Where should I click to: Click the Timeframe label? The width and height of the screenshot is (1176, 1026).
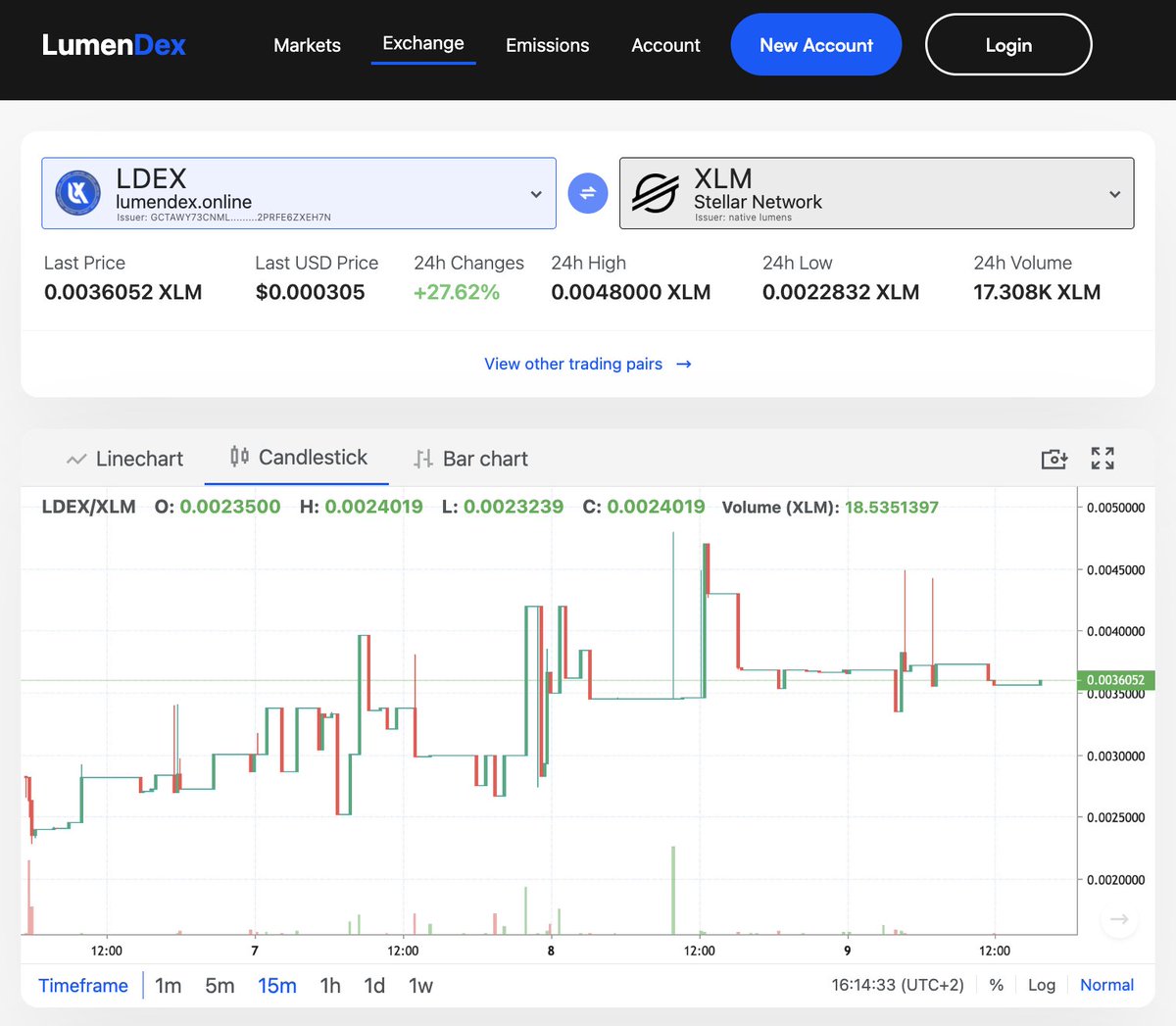pos(83,986)
